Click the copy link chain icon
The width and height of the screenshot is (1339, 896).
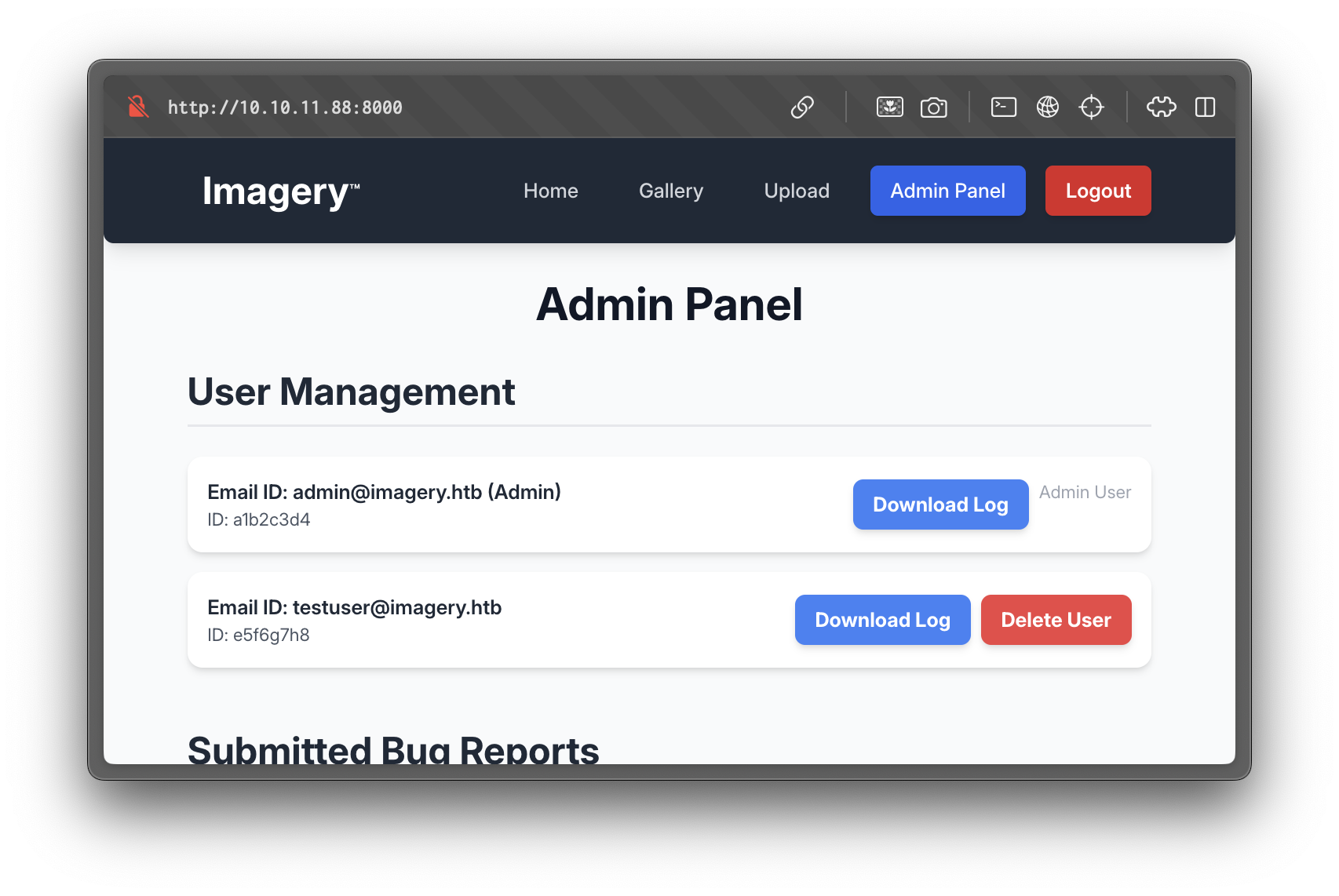[802, 107]
